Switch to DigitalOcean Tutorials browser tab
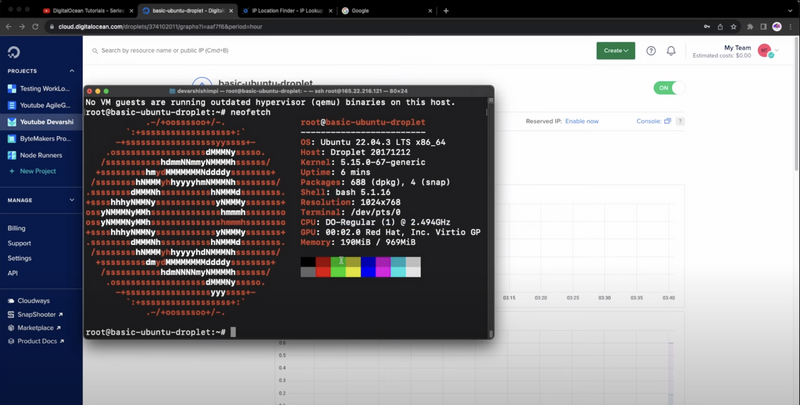The image size is (800, 405). point(88,11)
